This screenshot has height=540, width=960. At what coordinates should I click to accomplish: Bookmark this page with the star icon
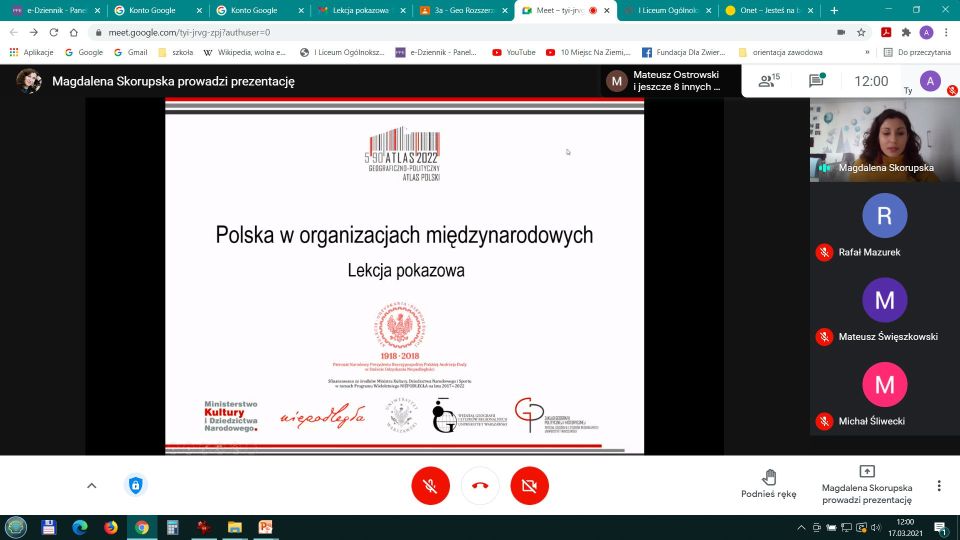click(x=861, y=32)
